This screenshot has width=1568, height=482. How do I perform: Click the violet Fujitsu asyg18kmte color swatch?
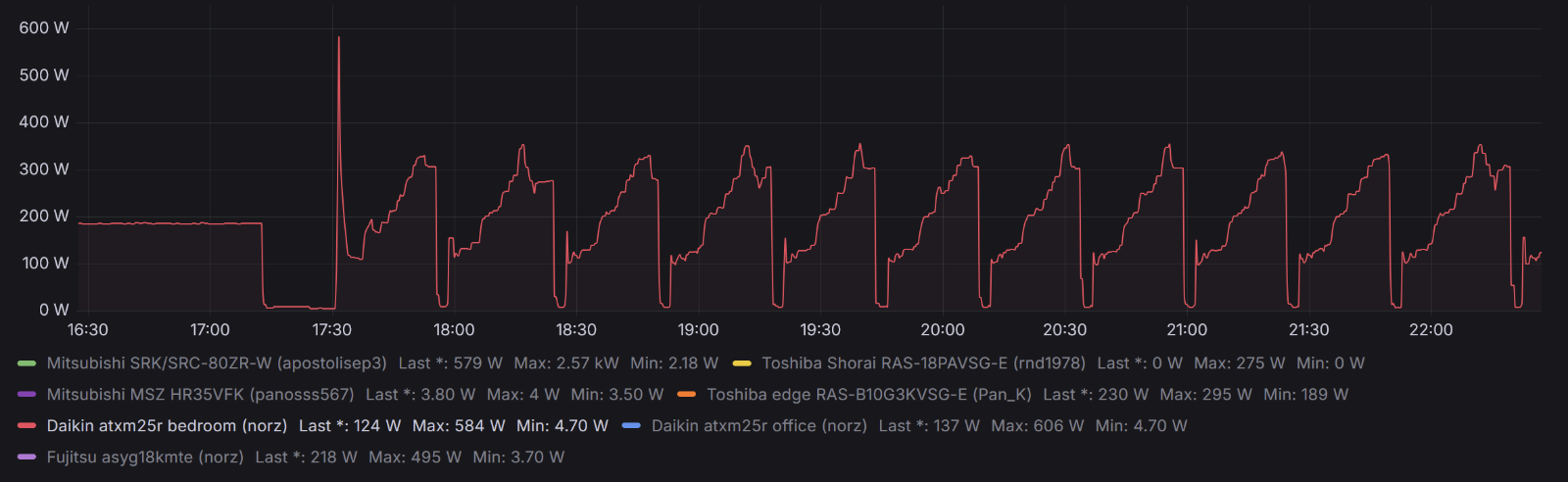click(26, 458)
